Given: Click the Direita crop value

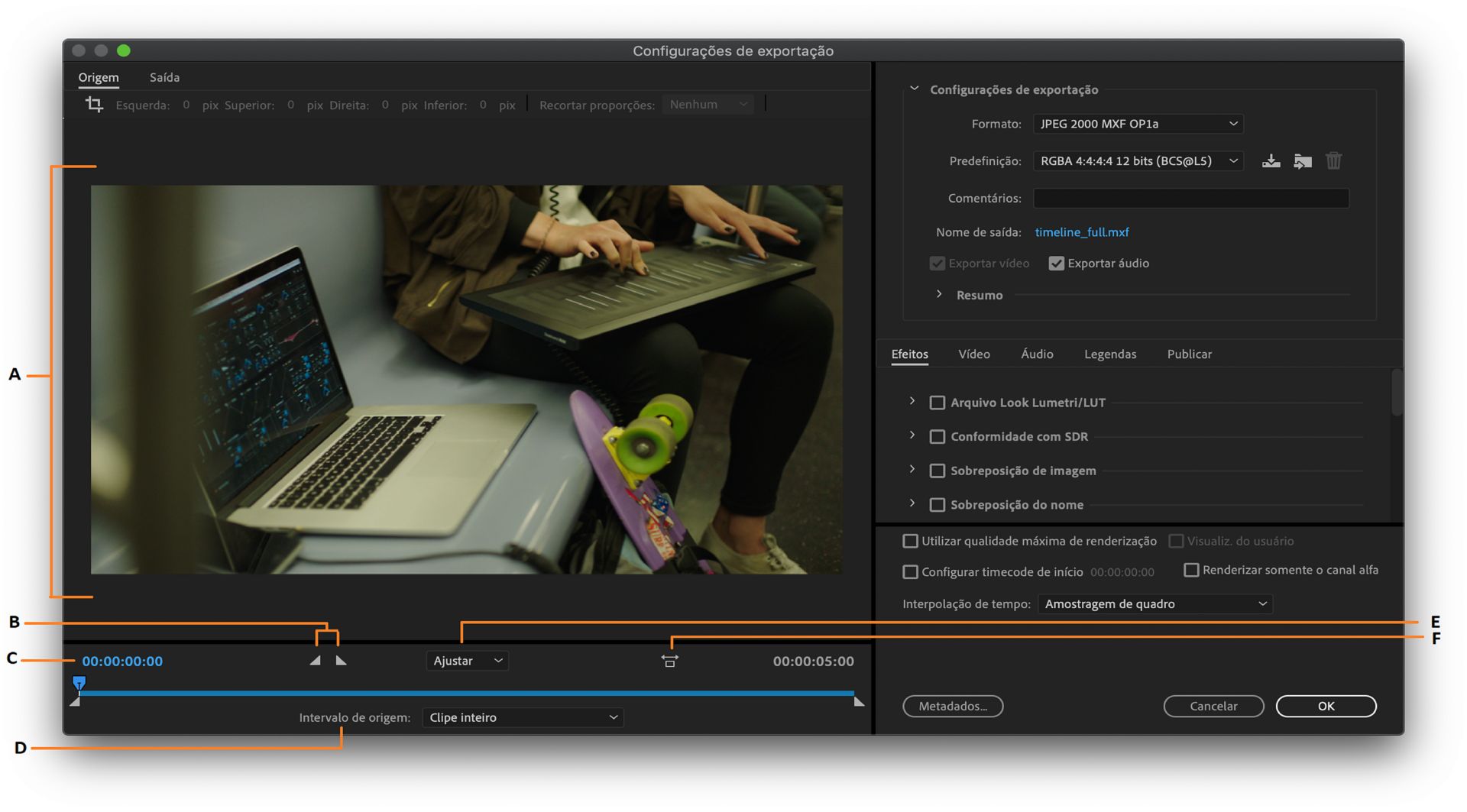Looking at the screenshot, I should click(x=385, y=105).
